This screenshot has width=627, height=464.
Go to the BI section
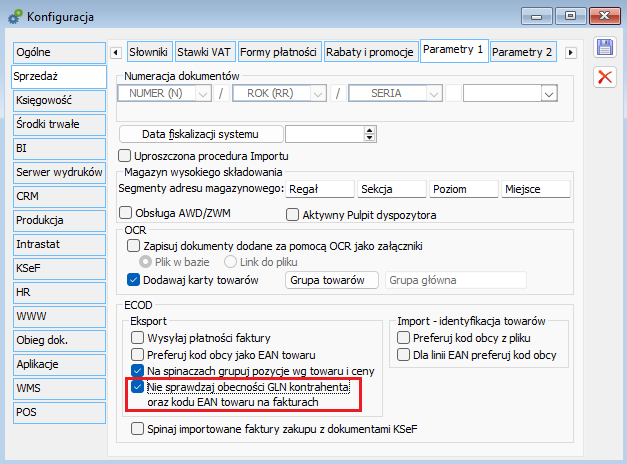pyautogui.click(x=59, y=148)
